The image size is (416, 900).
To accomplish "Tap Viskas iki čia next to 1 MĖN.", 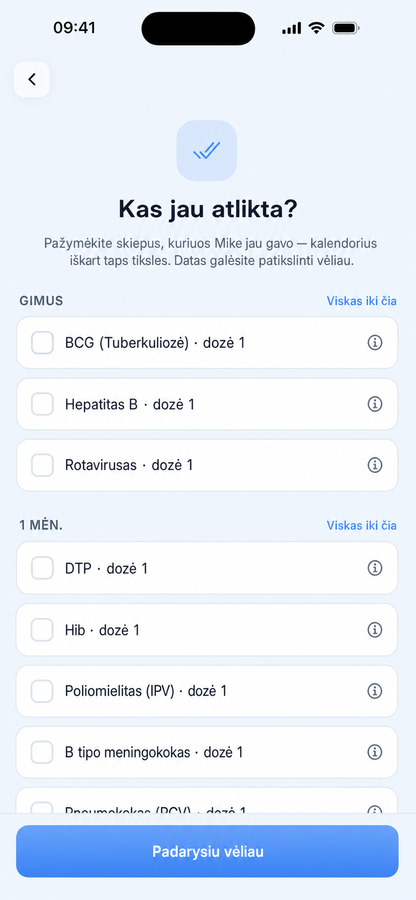I will (x=361, y=525).
